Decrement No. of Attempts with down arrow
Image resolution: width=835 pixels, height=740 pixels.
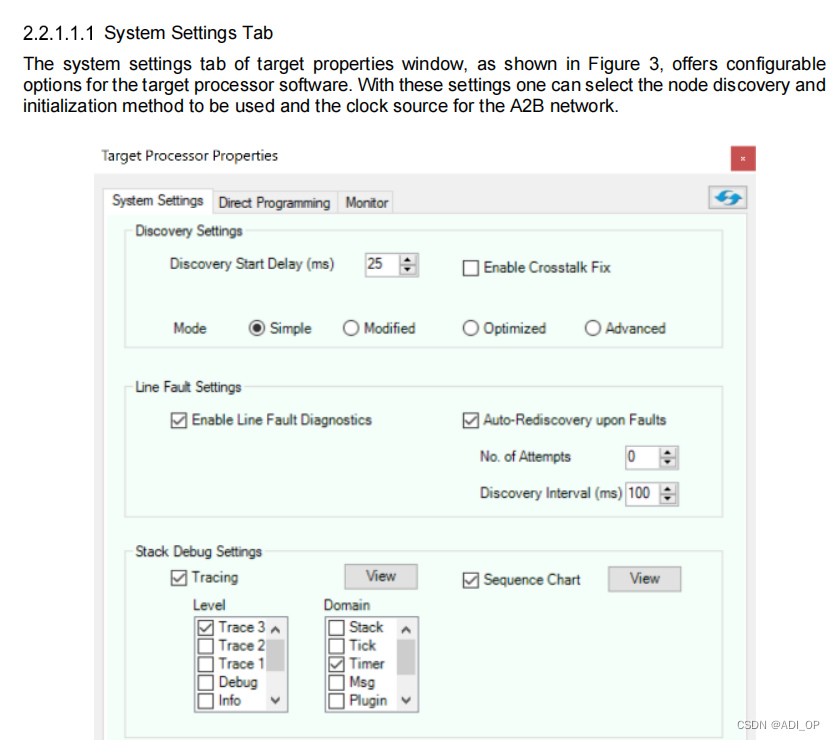tap(668, 462)
